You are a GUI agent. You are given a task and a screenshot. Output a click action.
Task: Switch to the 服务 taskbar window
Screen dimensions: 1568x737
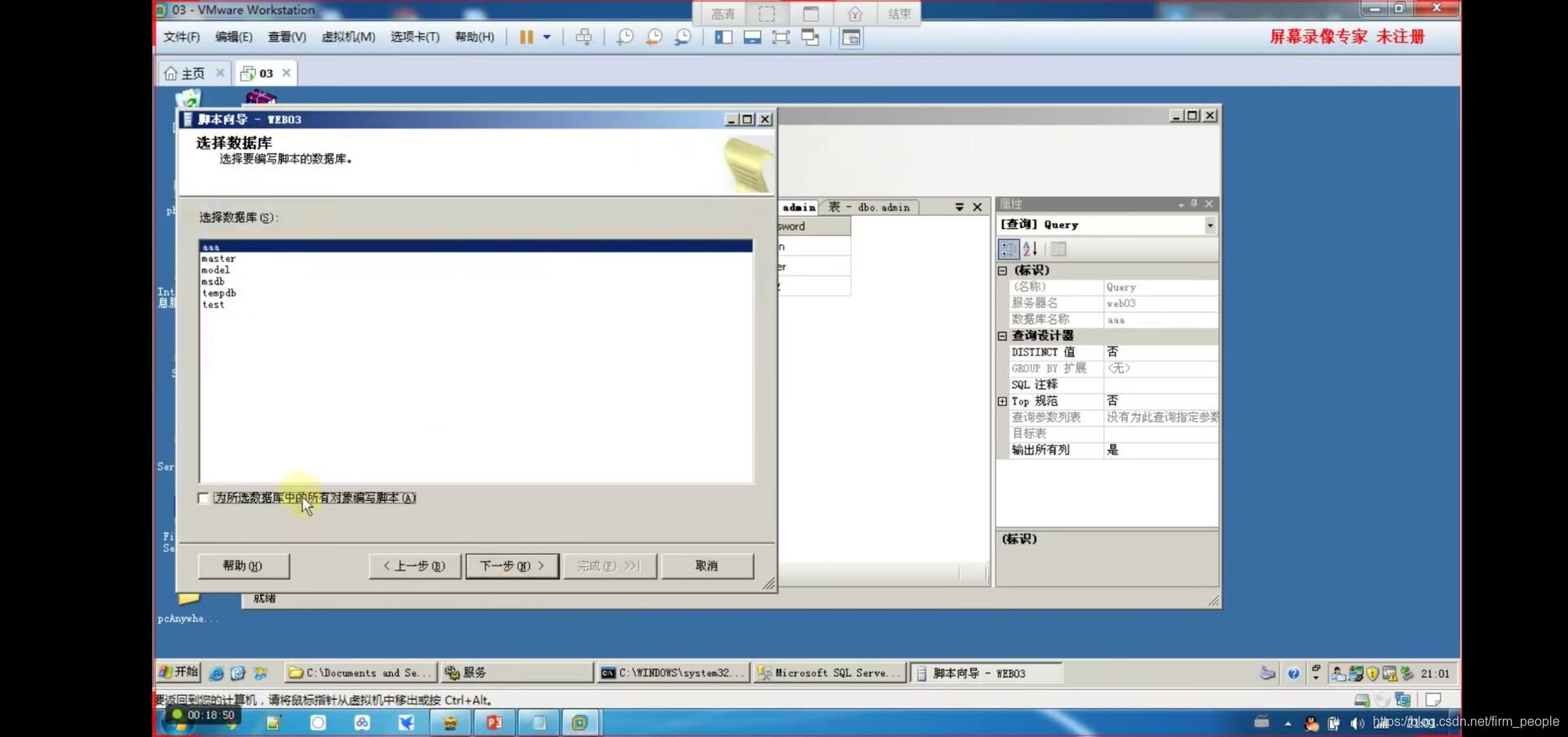click(518, 673)
